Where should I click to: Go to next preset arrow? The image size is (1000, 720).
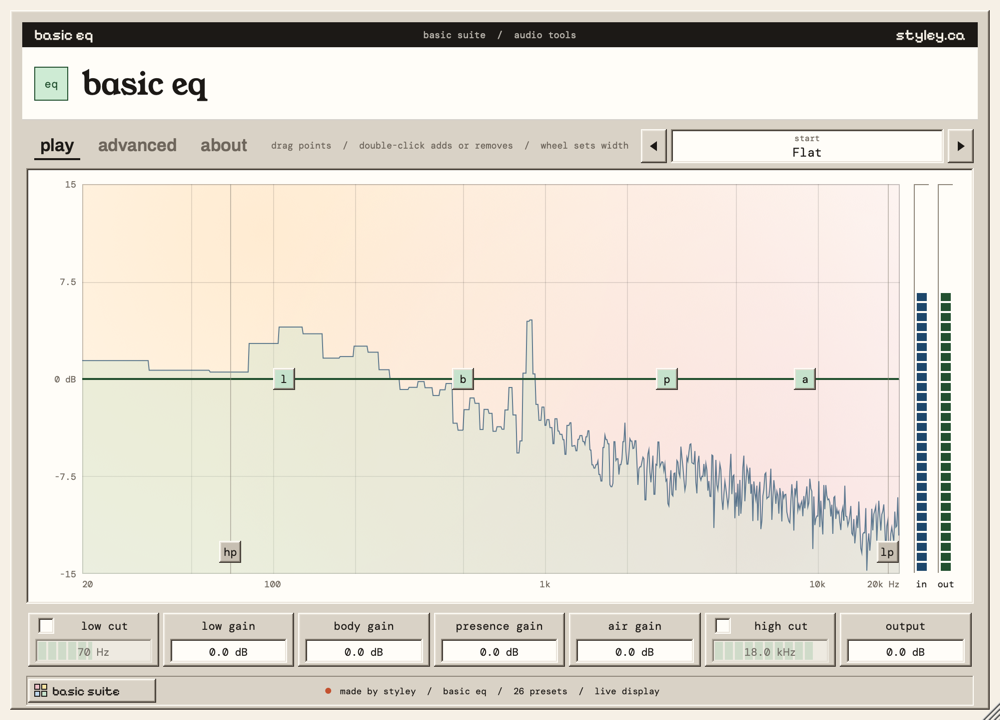(960, 146)
